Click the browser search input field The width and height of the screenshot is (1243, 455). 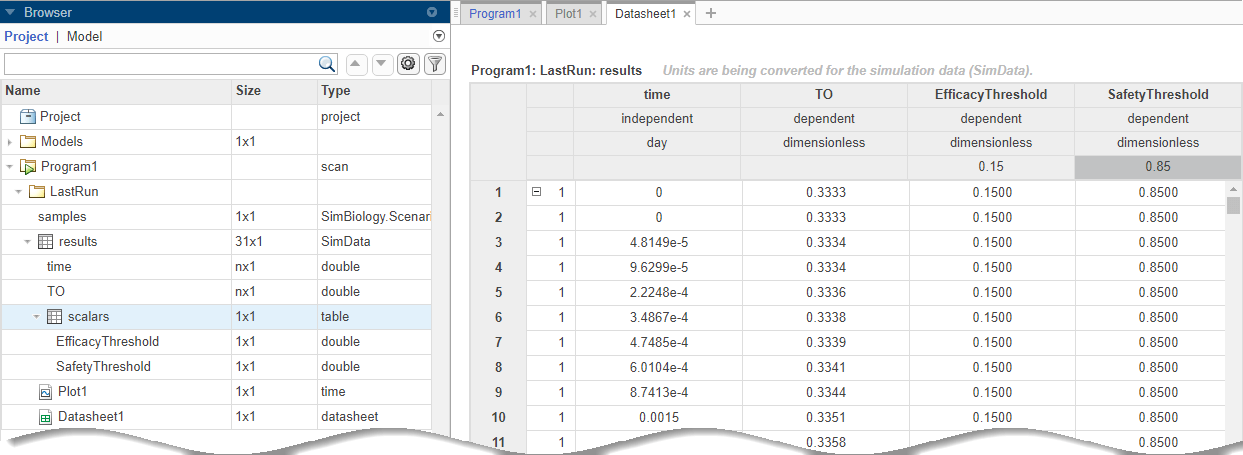160,64
